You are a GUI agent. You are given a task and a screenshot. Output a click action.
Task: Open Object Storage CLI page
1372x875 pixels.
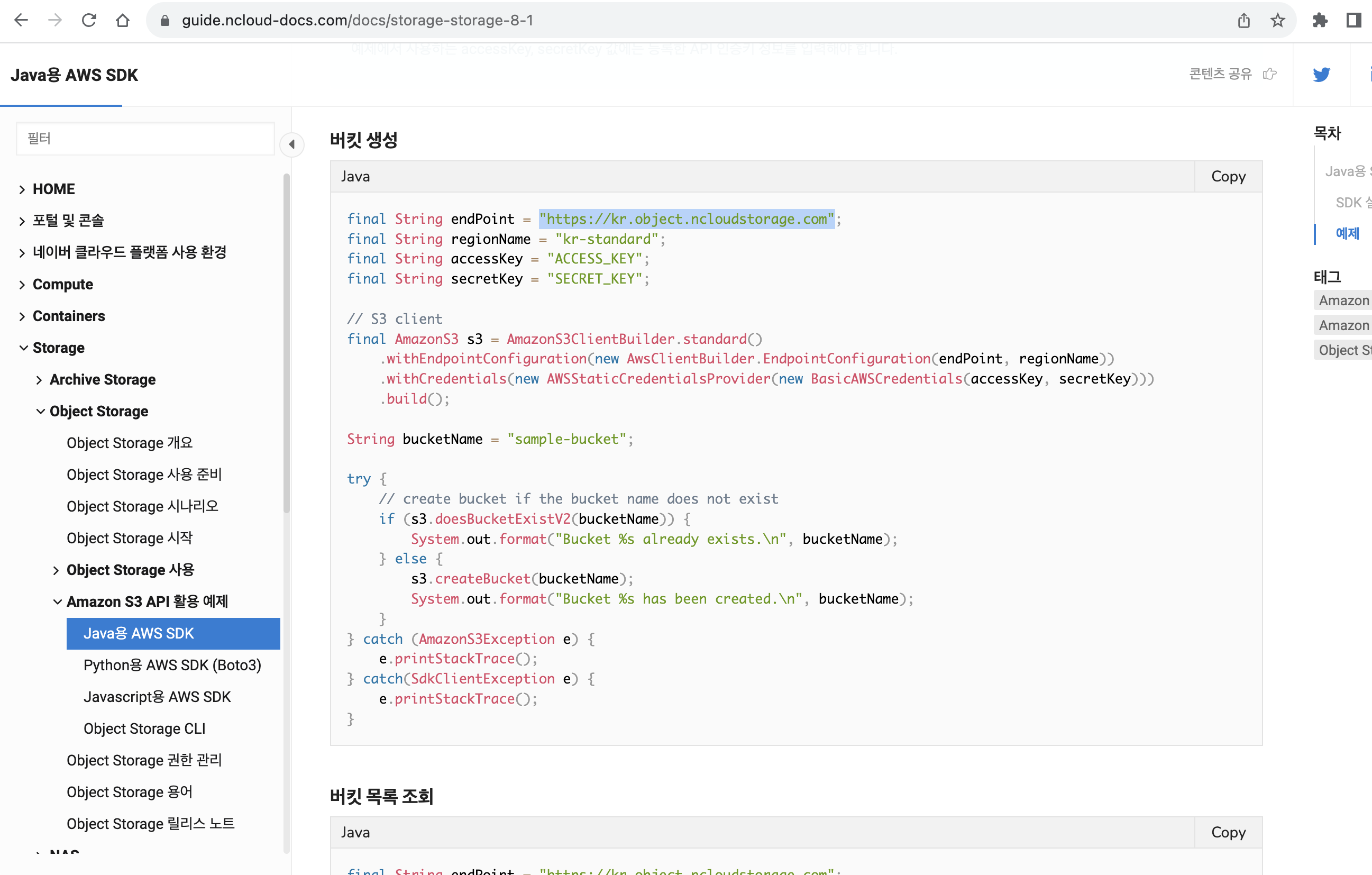coord(144,728)
